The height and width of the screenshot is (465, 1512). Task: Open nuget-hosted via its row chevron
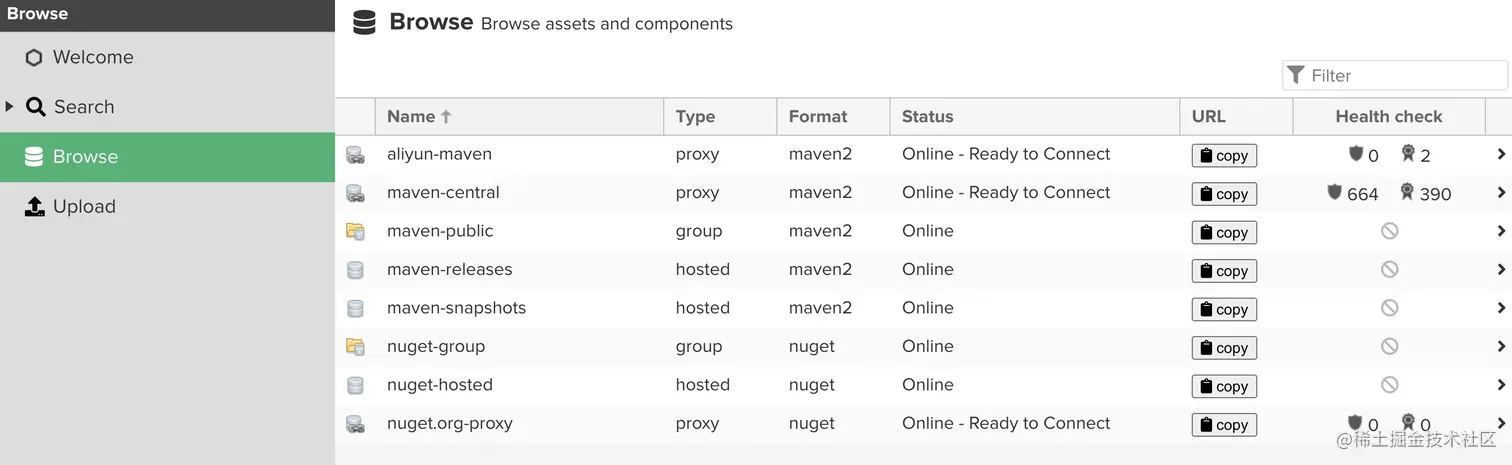1501,385
